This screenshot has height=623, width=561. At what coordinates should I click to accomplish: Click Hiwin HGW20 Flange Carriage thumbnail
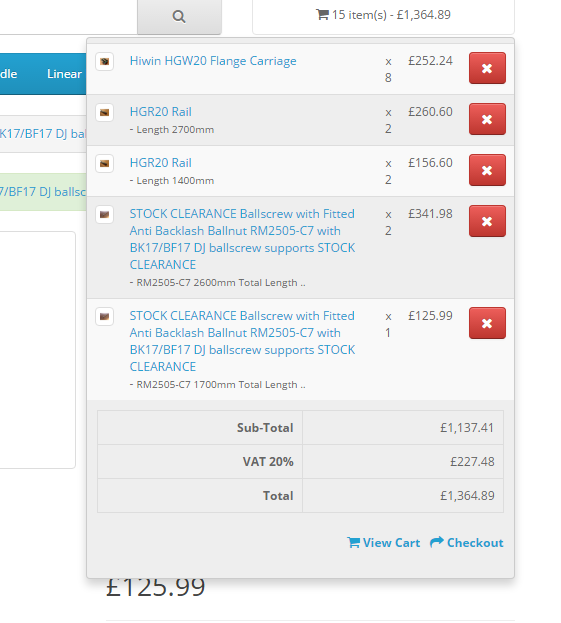tap(104, 62)
